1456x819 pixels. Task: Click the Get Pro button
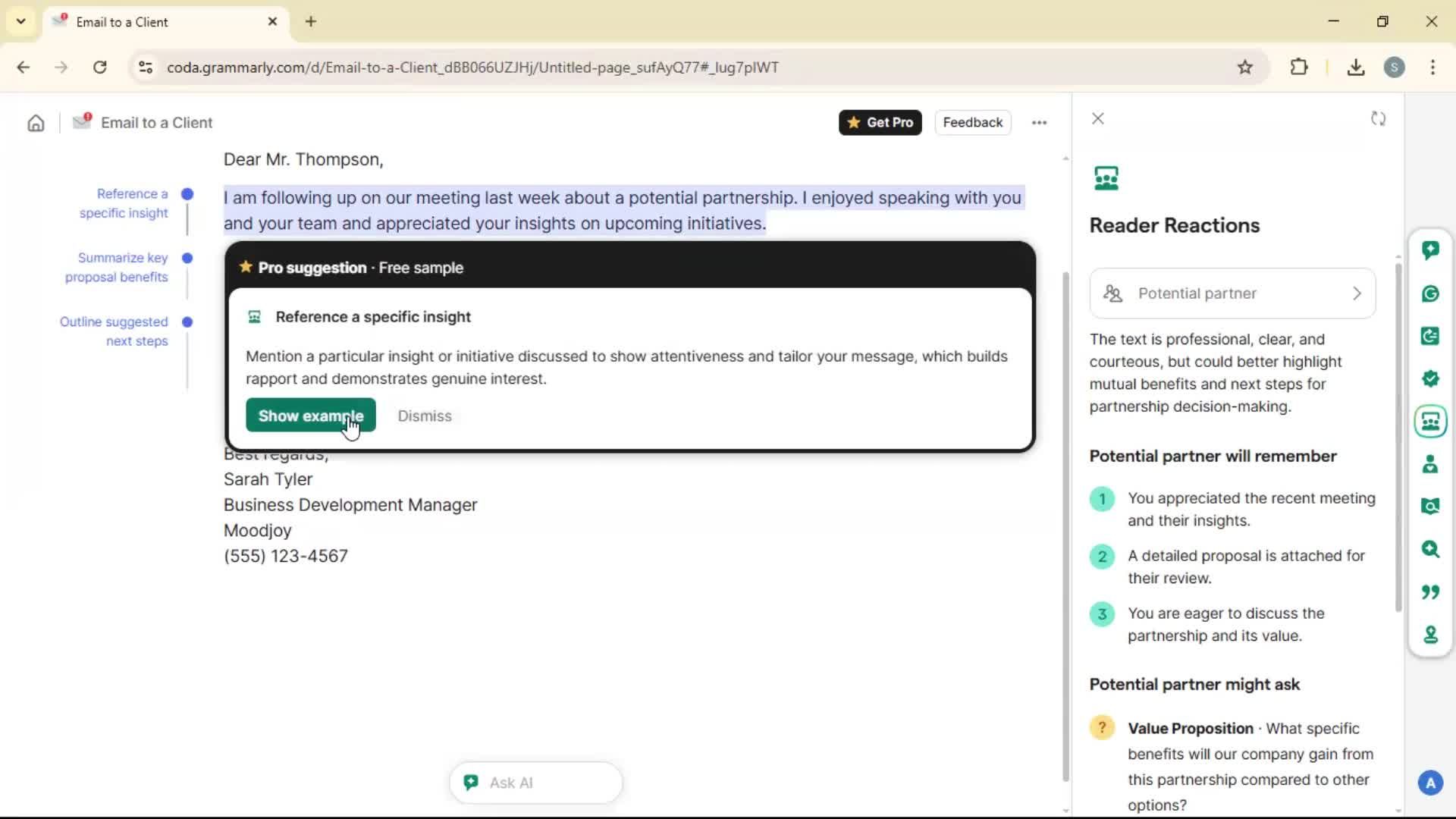[880, 123]
